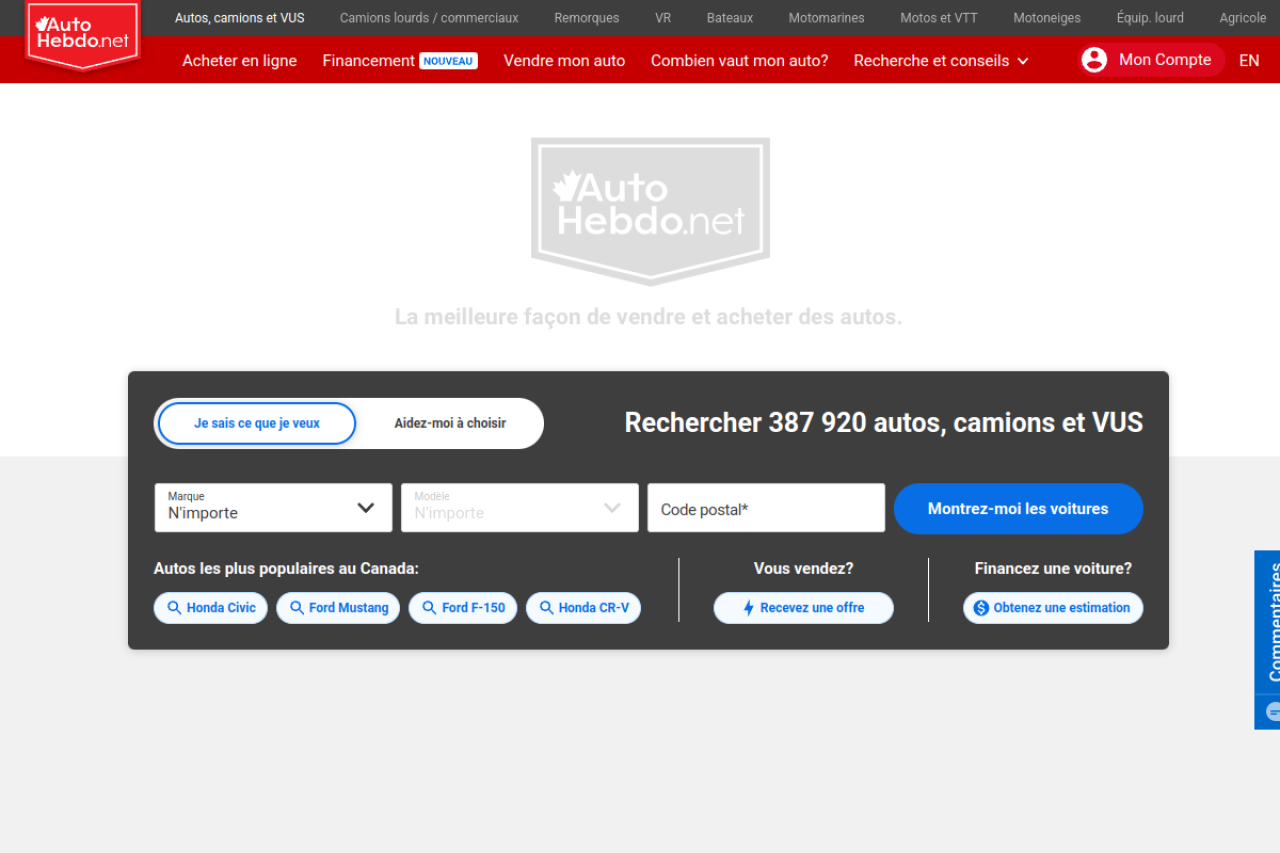
Task: Open the Modèle dropdown
Action: click(x=519, y=508)
